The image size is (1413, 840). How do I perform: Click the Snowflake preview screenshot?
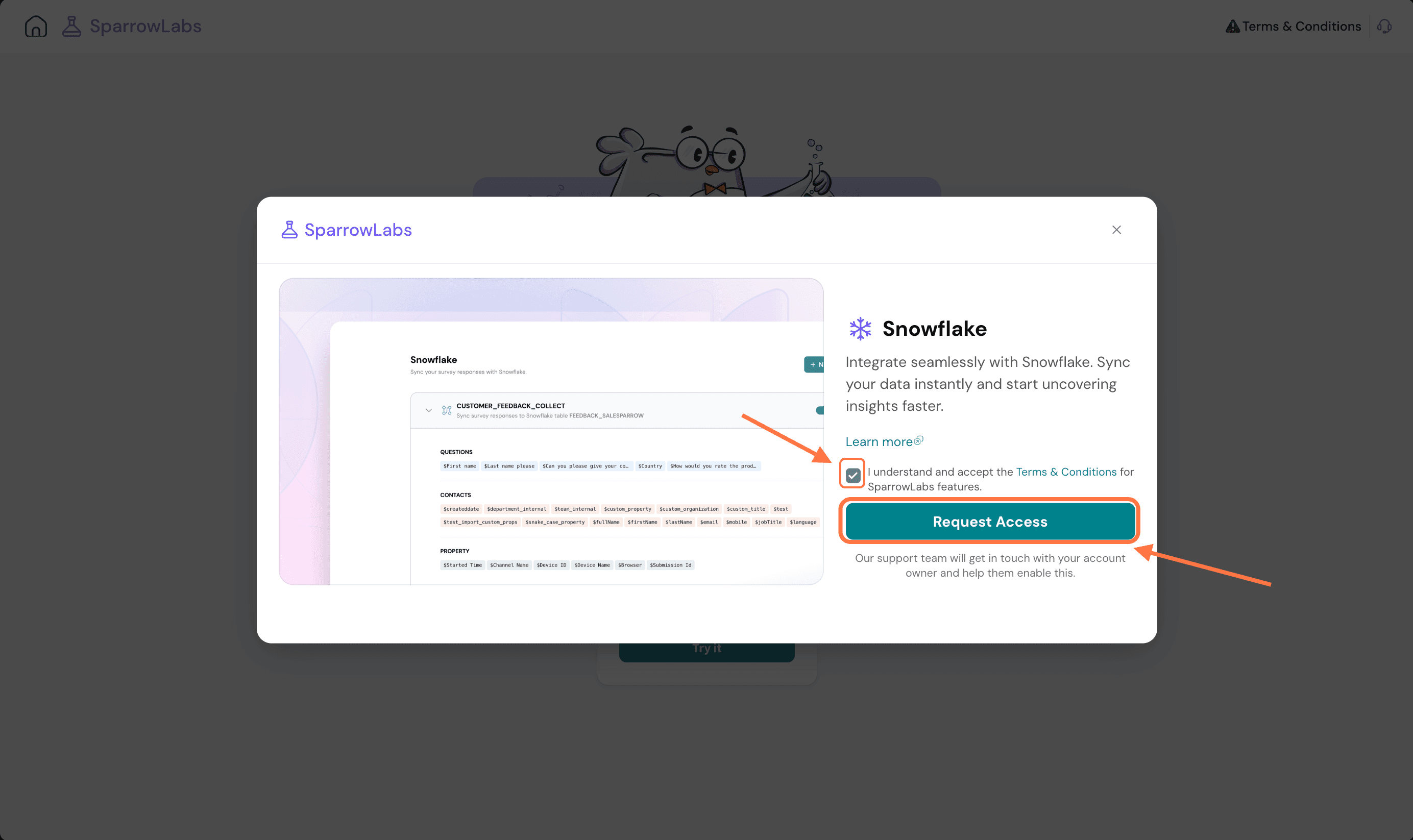point(551,431)
